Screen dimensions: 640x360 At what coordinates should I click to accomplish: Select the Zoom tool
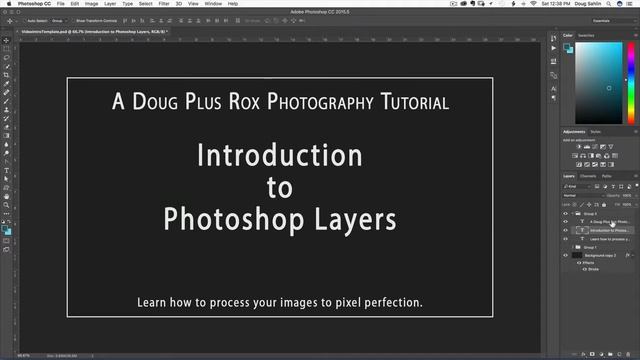pyautogui.click(x=6, y=205)
